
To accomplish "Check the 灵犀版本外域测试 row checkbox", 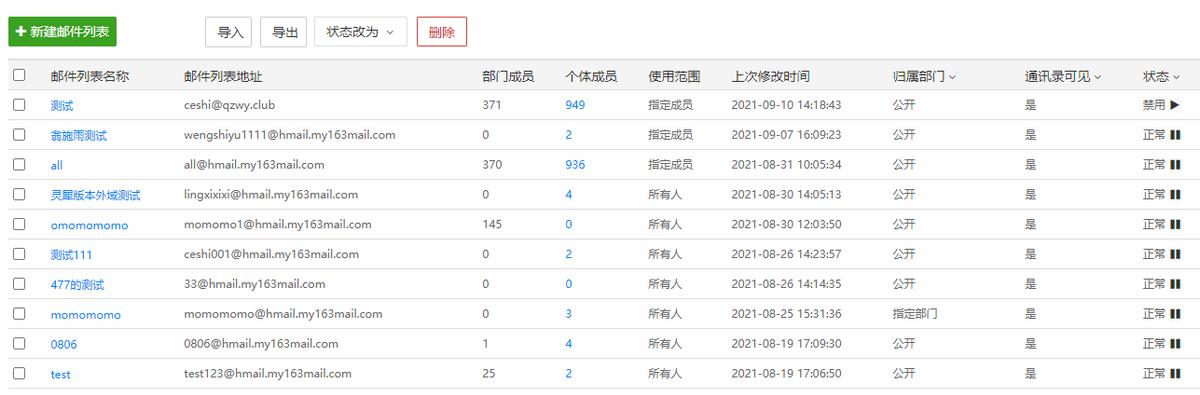I will click(19, 194).
